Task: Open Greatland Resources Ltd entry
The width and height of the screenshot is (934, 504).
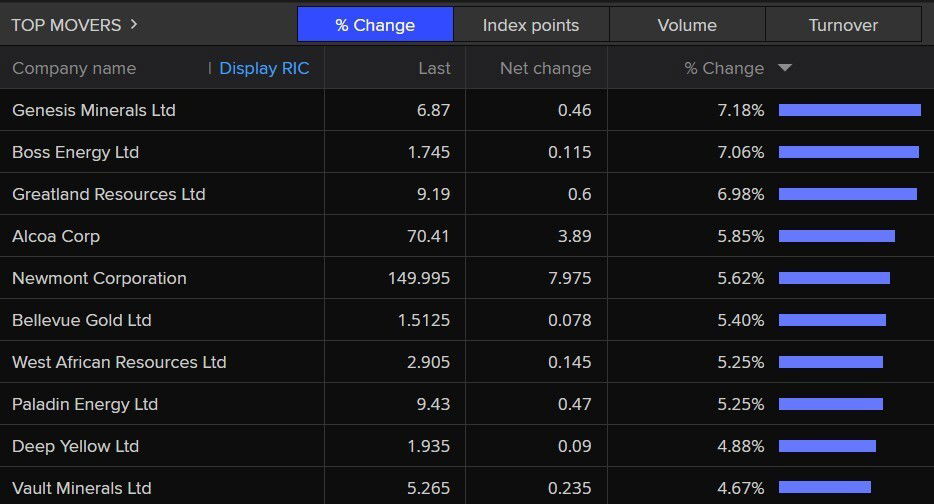Action: [109, 194]
